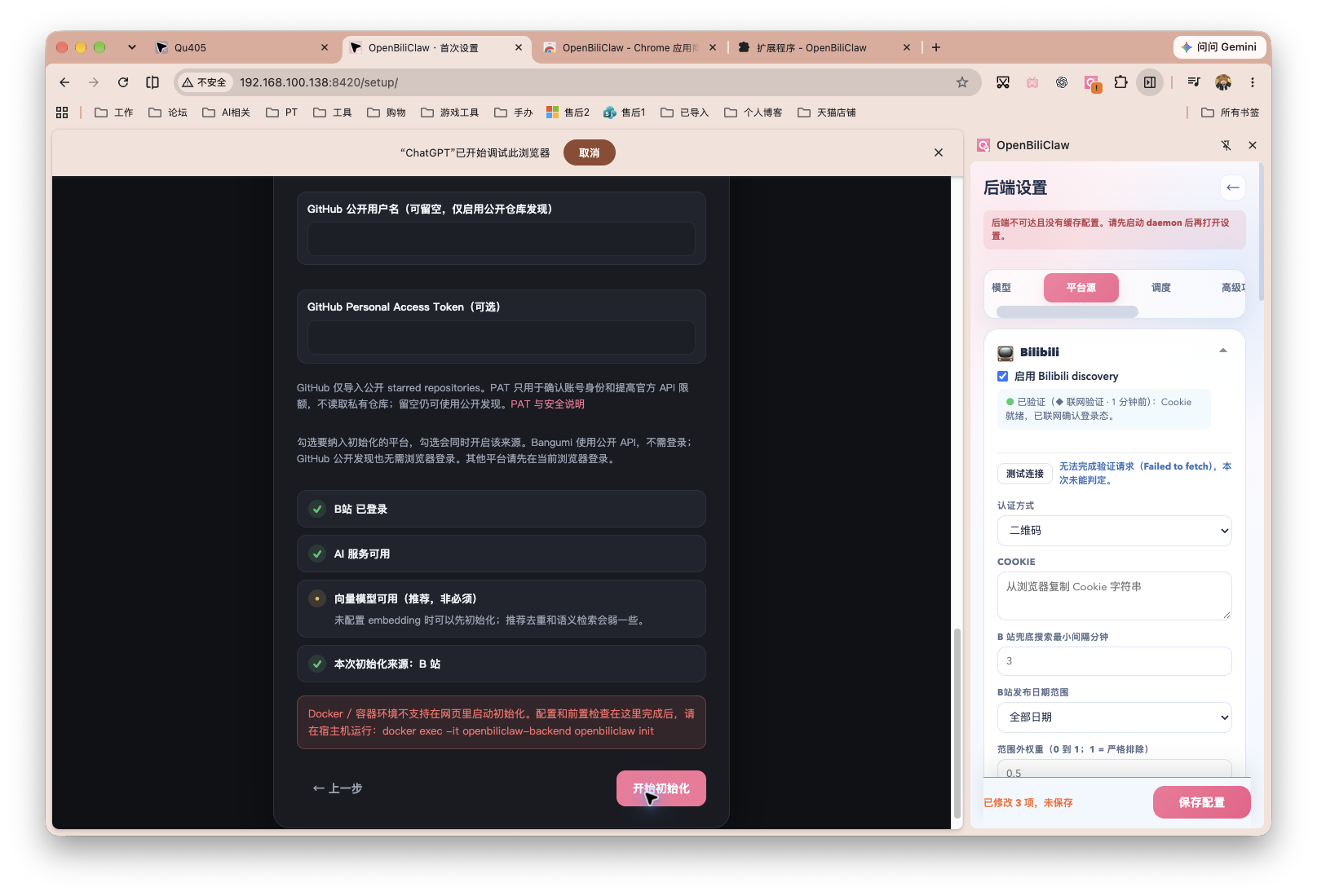1317x896 pixels.
Task: Click the Bilibili TV icon in panel
Action: [x=1005, y=353]
